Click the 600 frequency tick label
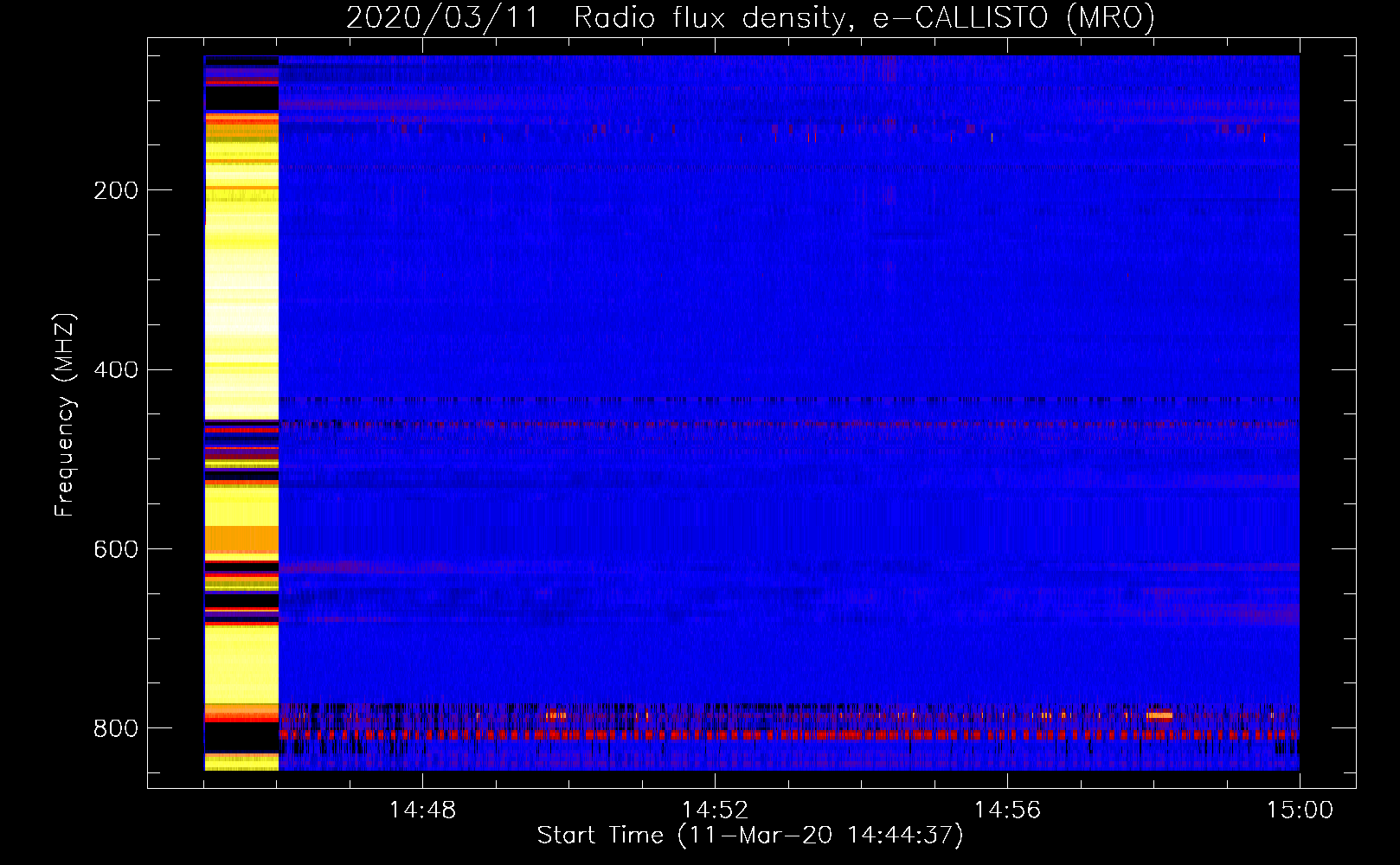The height and width of the screenshot is (865, 1400). coord(115,549)
